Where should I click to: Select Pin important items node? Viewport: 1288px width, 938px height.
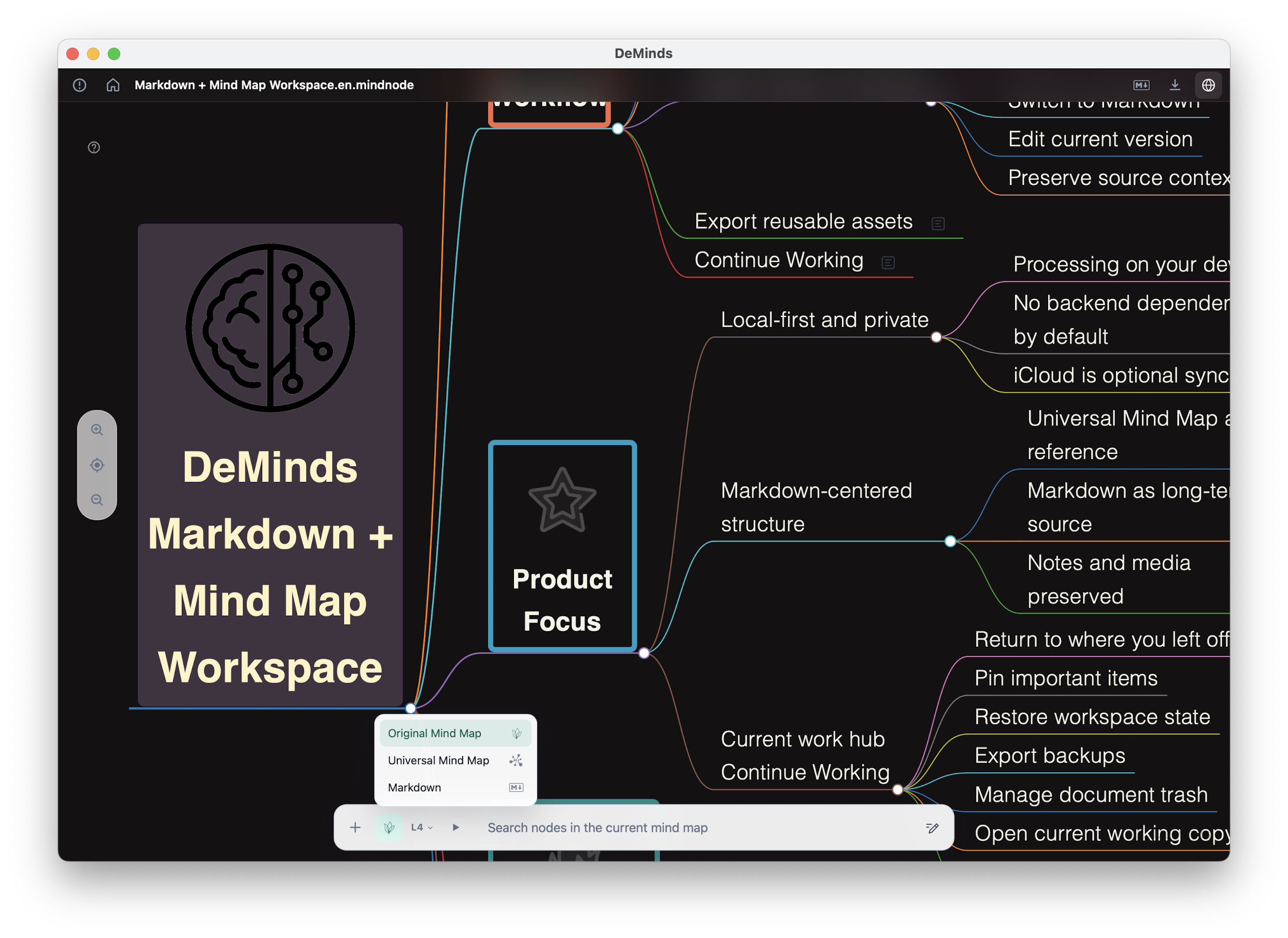click(x=1066, y=678)
